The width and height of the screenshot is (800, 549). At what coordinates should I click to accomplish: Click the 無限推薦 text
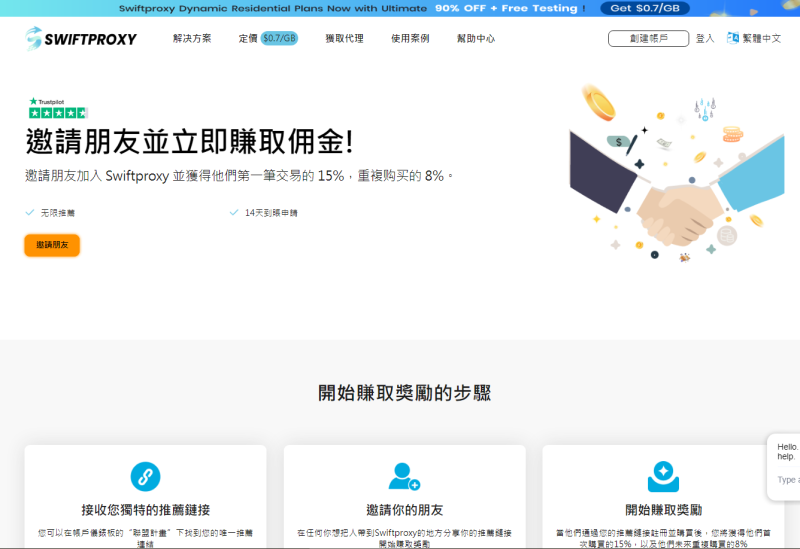[58, 213]
